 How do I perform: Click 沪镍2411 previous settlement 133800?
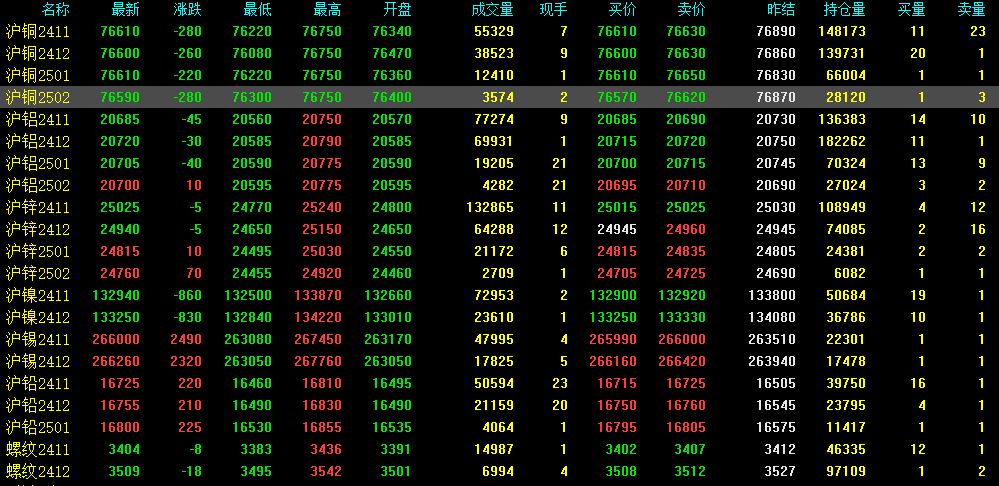[x=772, y=296]
